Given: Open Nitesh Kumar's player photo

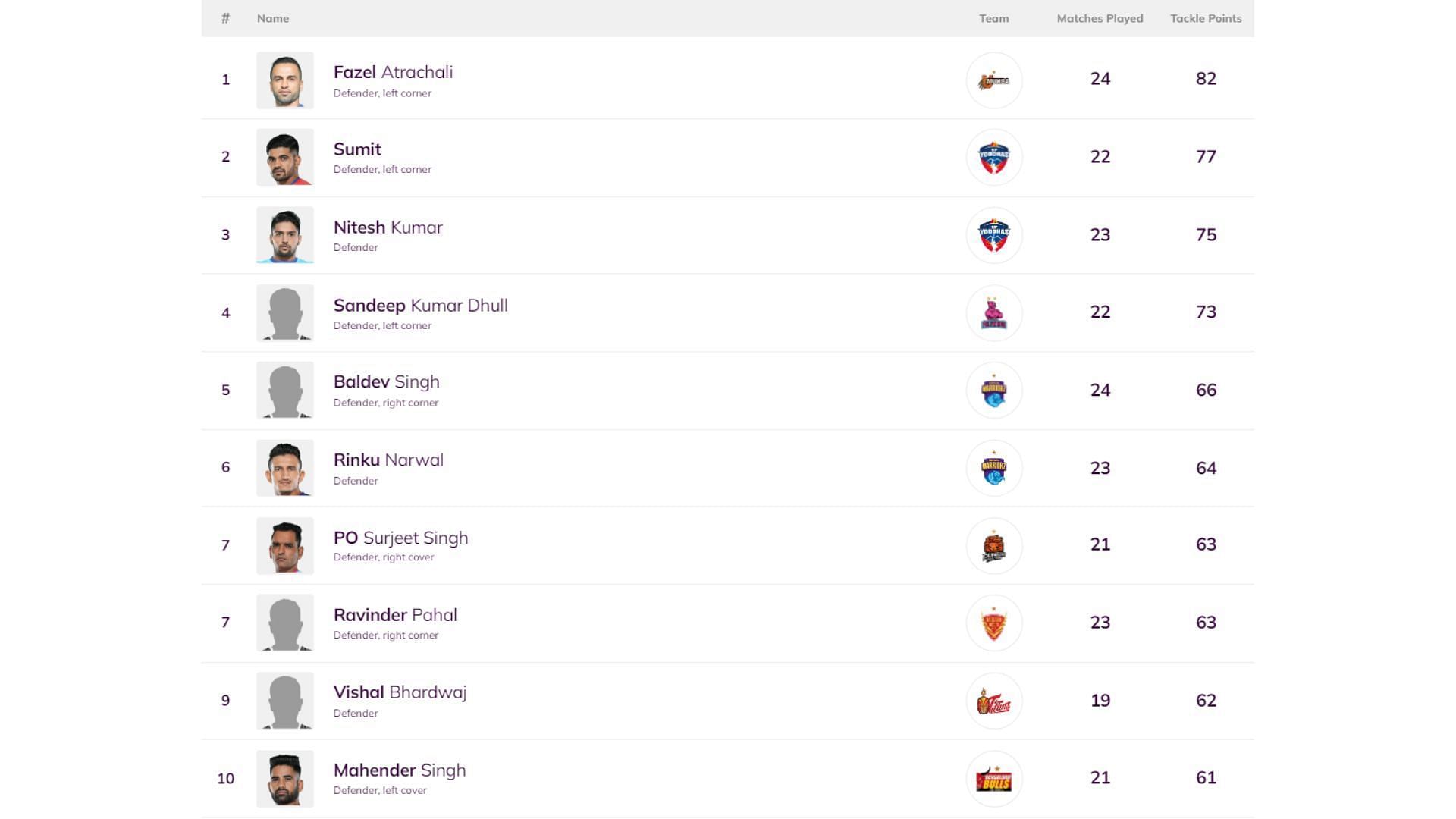Looking at the screenshot, I should coord(285,235).
